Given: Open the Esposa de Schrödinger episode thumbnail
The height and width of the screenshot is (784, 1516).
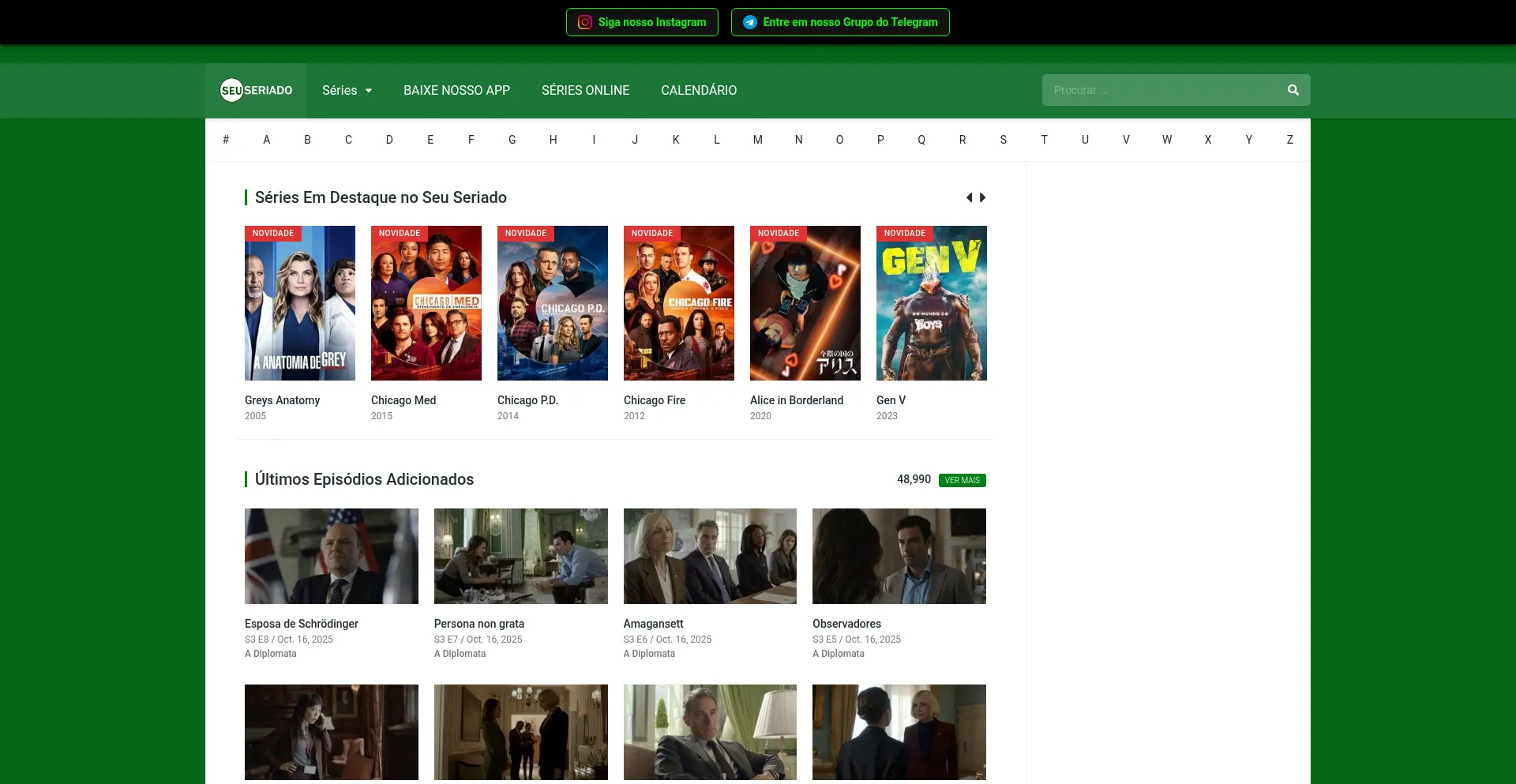Looking at the screenshot, I should click(x=332, y=556).
